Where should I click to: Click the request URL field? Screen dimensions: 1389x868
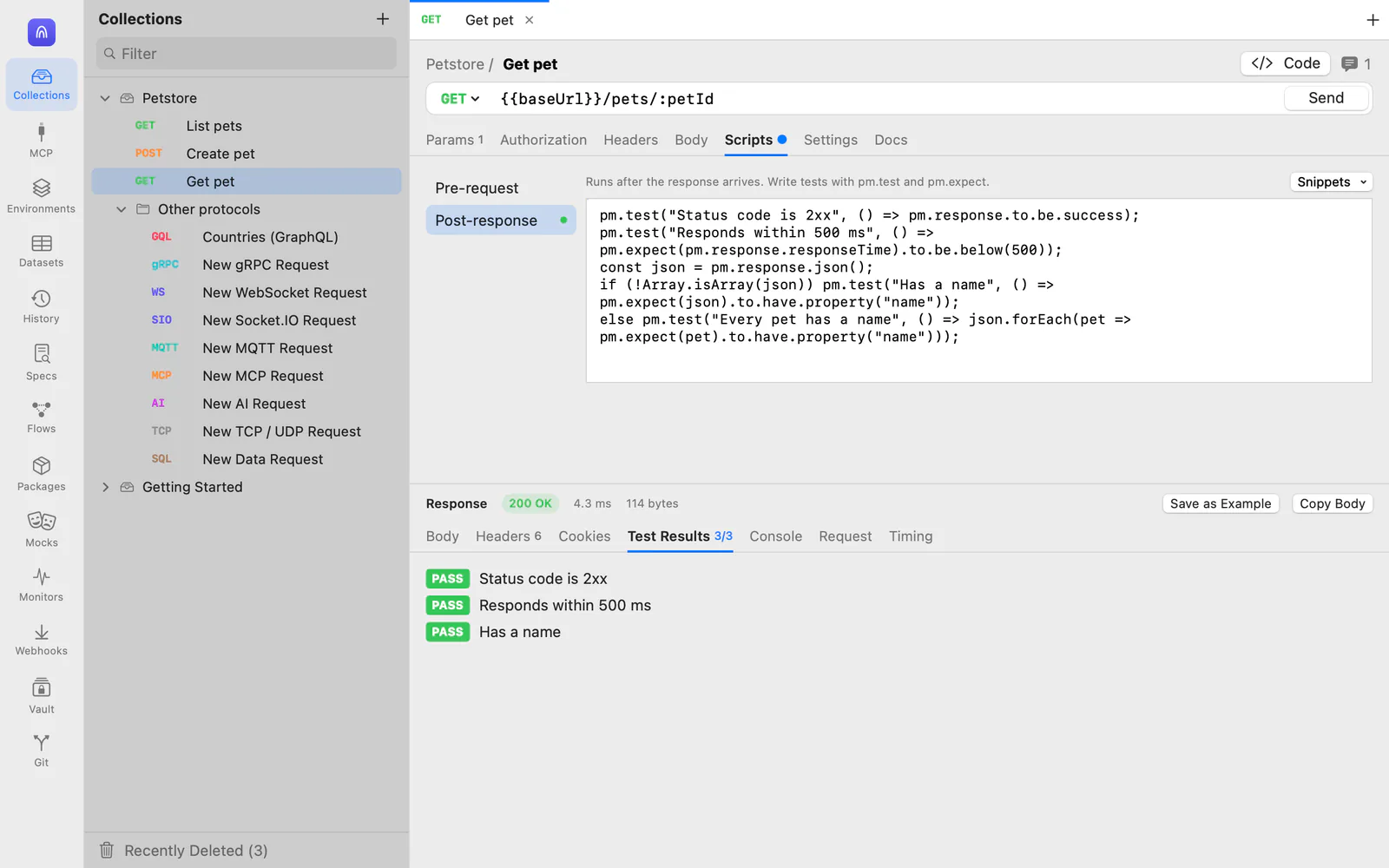(887, 99)
